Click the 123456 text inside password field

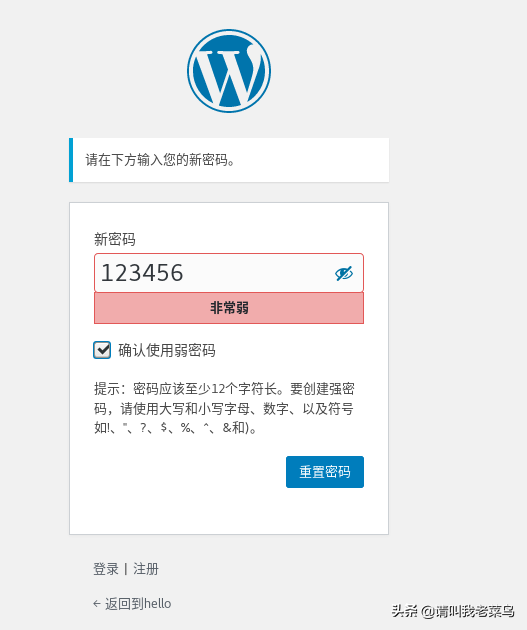pyautogui.click(x=142, y=273)
